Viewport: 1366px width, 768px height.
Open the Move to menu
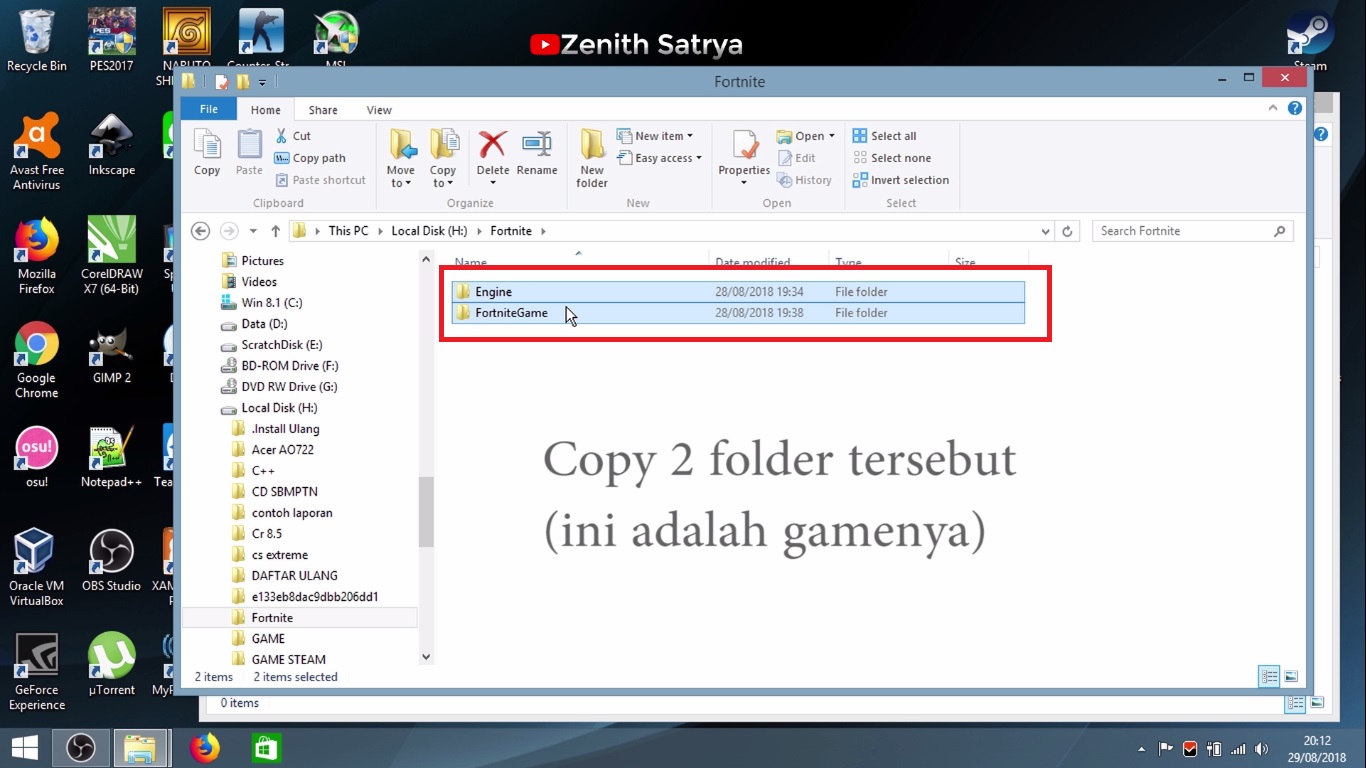click(x=401, y=159)
